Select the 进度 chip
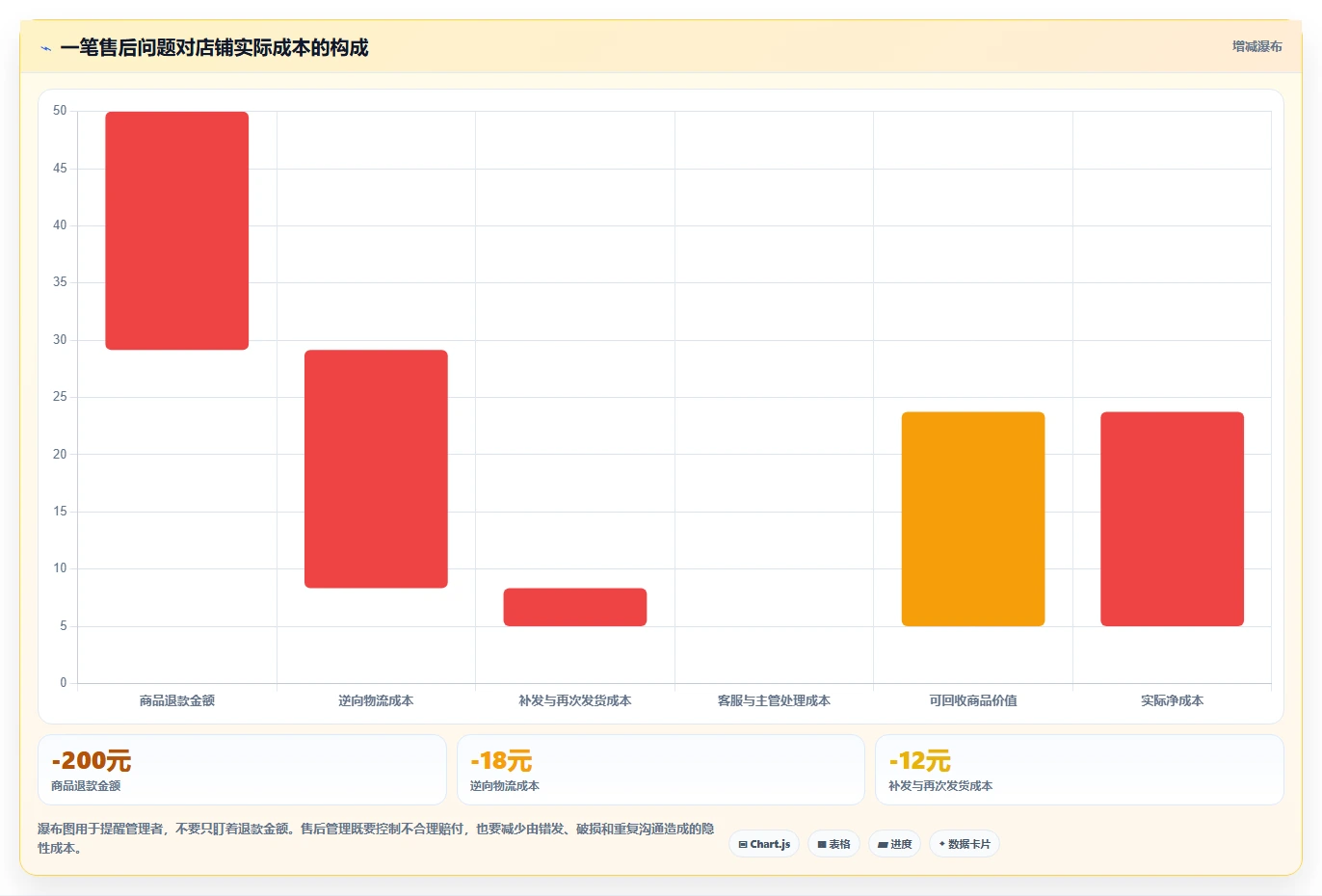The width and height of the screenshot is (1322, 896). coord(894,844)
